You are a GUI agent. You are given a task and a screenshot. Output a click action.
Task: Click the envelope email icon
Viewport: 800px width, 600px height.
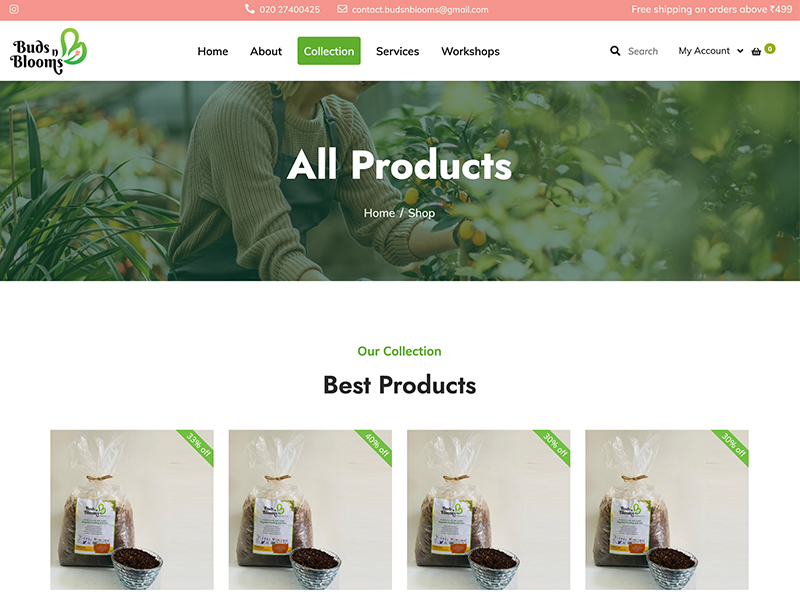[x=342, y=9]
